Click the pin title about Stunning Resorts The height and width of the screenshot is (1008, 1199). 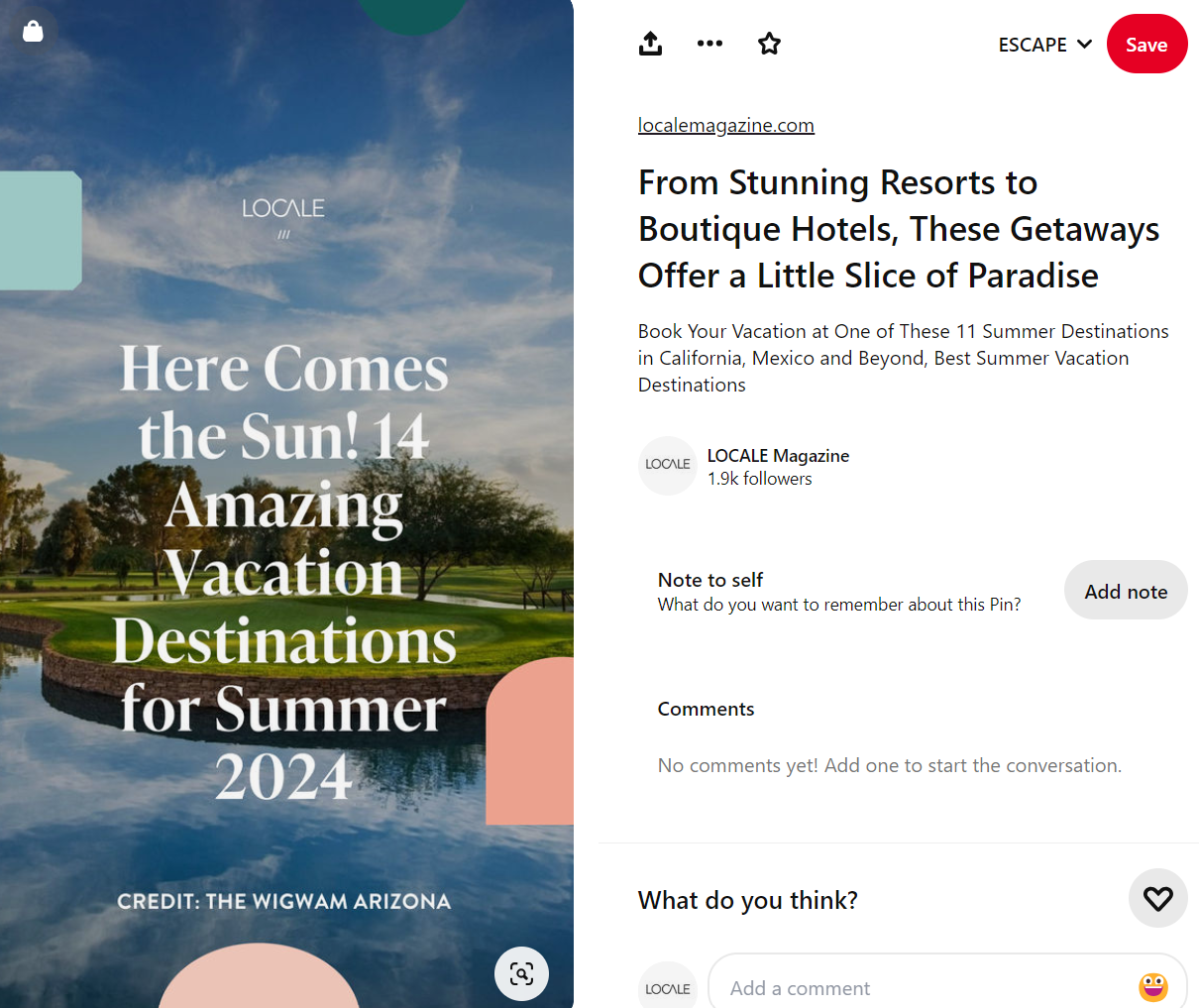898,229
